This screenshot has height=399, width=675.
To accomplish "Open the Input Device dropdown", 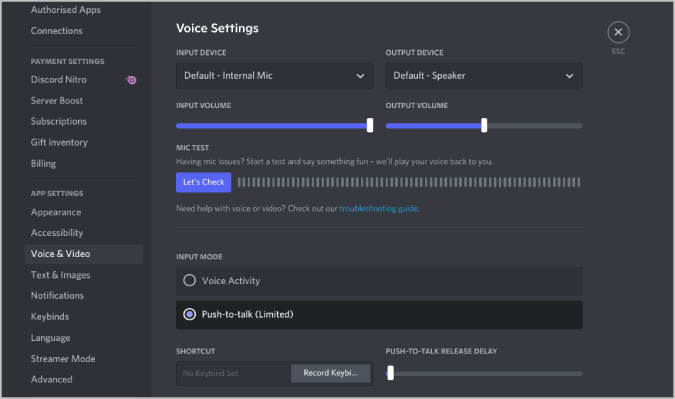I will click(274, 76).
